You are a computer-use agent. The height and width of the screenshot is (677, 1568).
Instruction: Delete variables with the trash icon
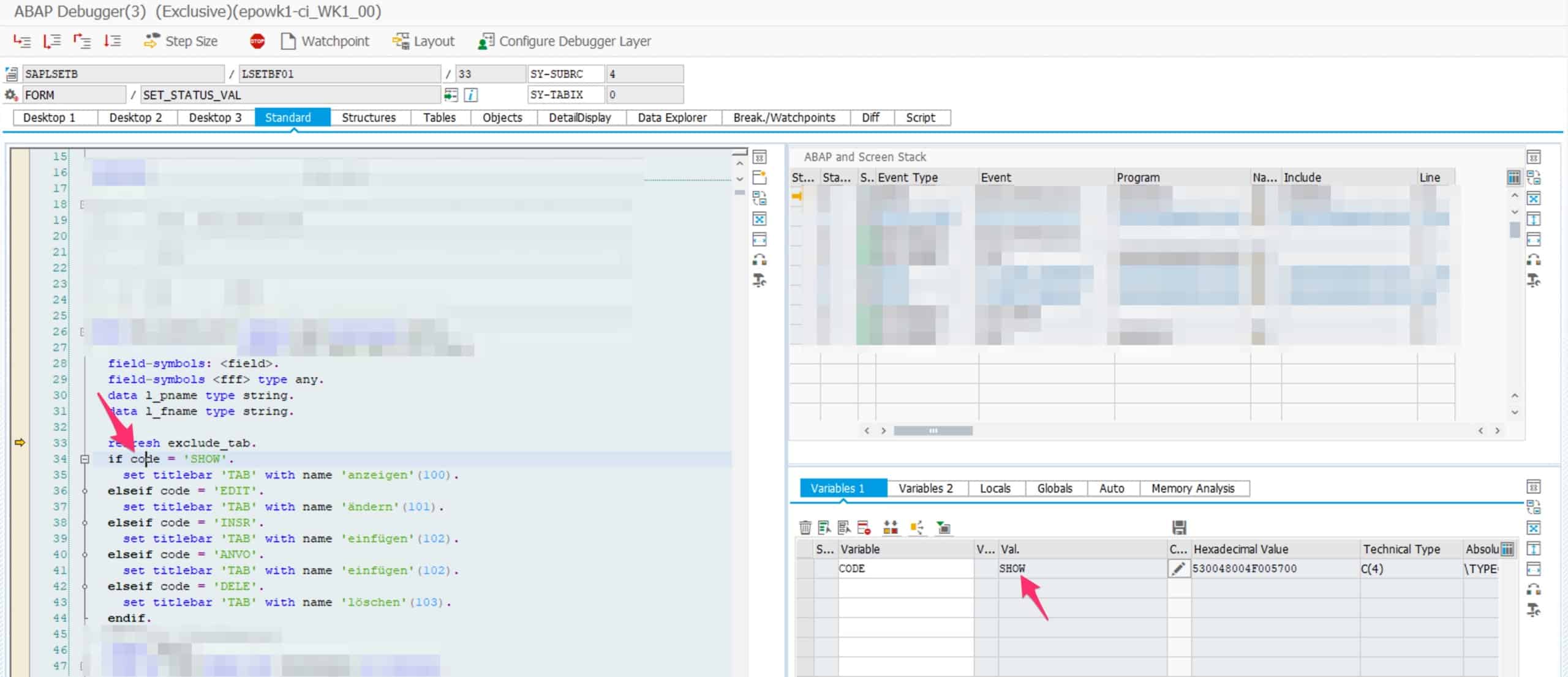[805, 527]
